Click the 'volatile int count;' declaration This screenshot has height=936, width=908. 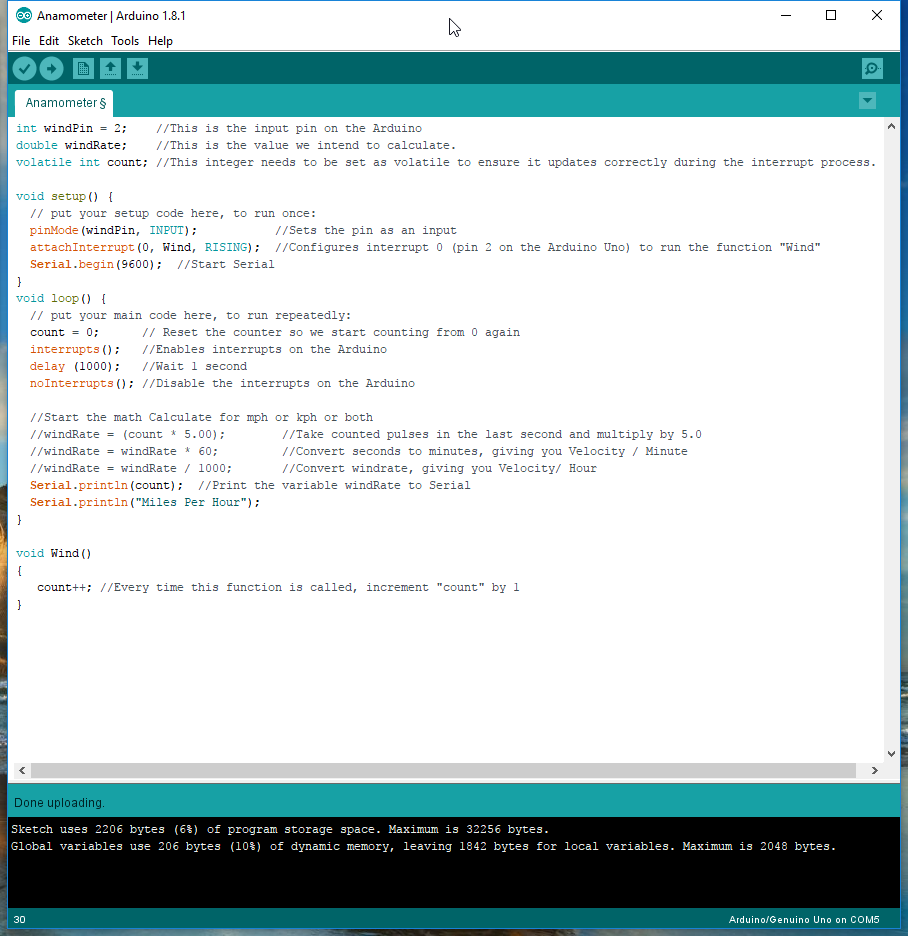coord(82,162)
